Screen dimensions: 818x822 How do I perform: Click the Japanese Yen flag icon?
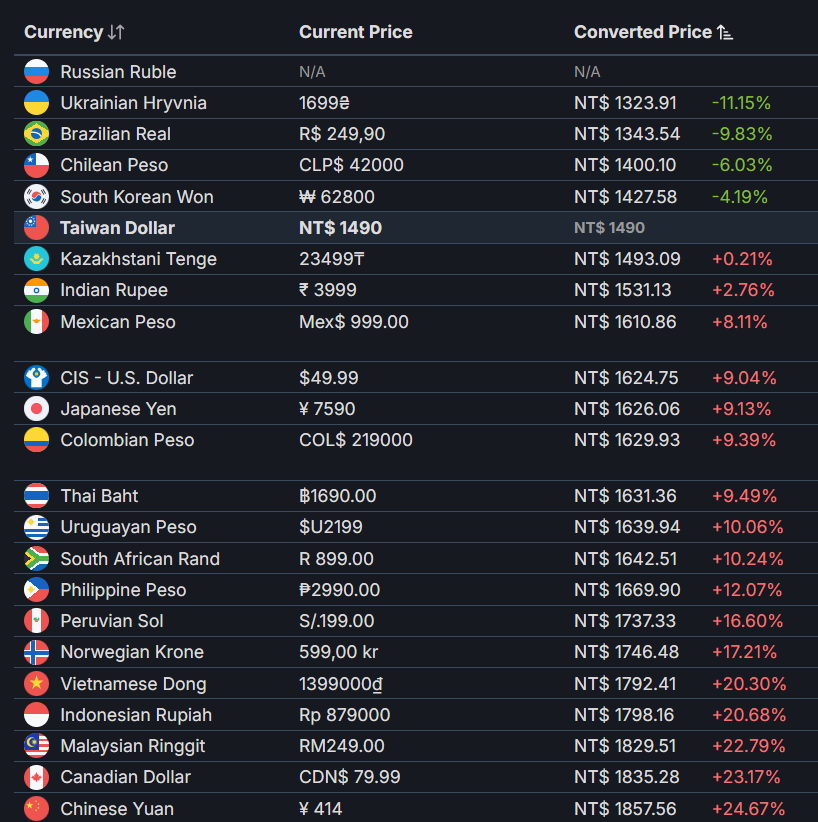pyautogui.click(x=37, y=408)
